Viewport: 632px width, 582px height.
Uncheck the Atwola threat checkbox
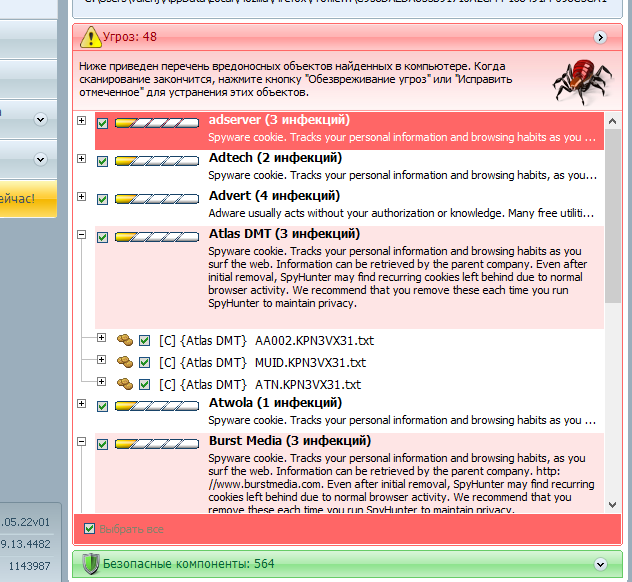coord(103,406)
